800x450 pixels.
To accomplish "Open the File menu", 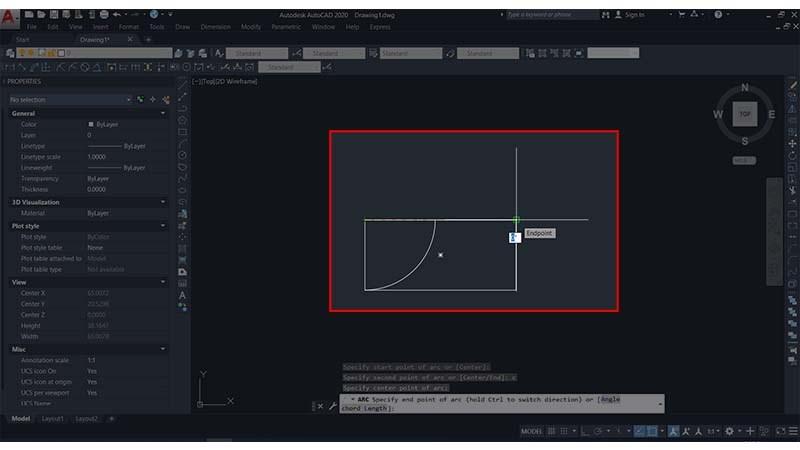I will tap(32, 27).
